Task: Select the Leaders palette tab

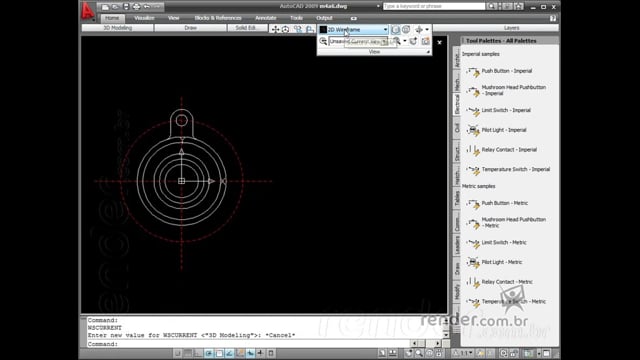Action: (457, 245)
